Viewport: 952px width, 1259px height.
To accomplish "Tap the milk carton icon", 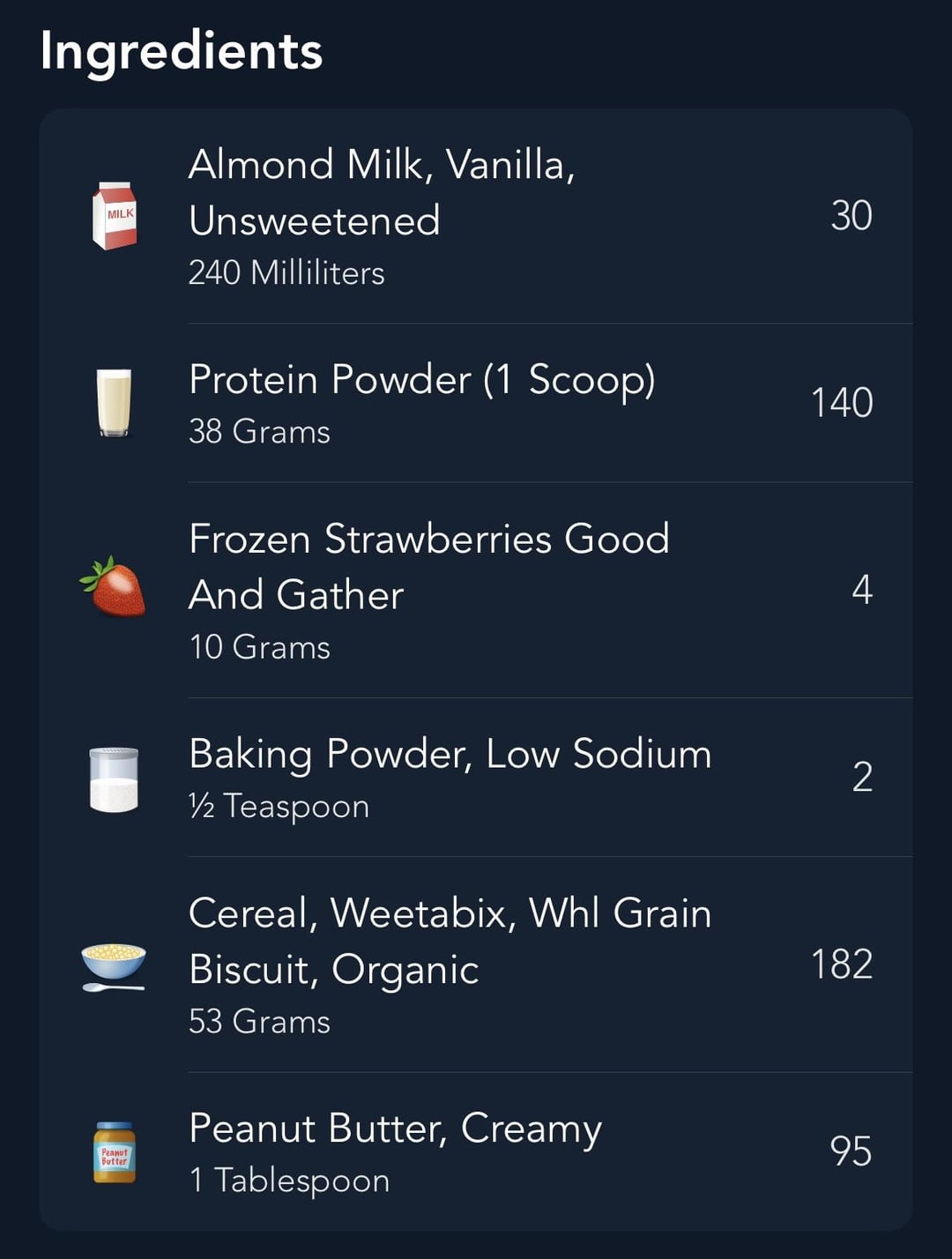I will 115,216.
